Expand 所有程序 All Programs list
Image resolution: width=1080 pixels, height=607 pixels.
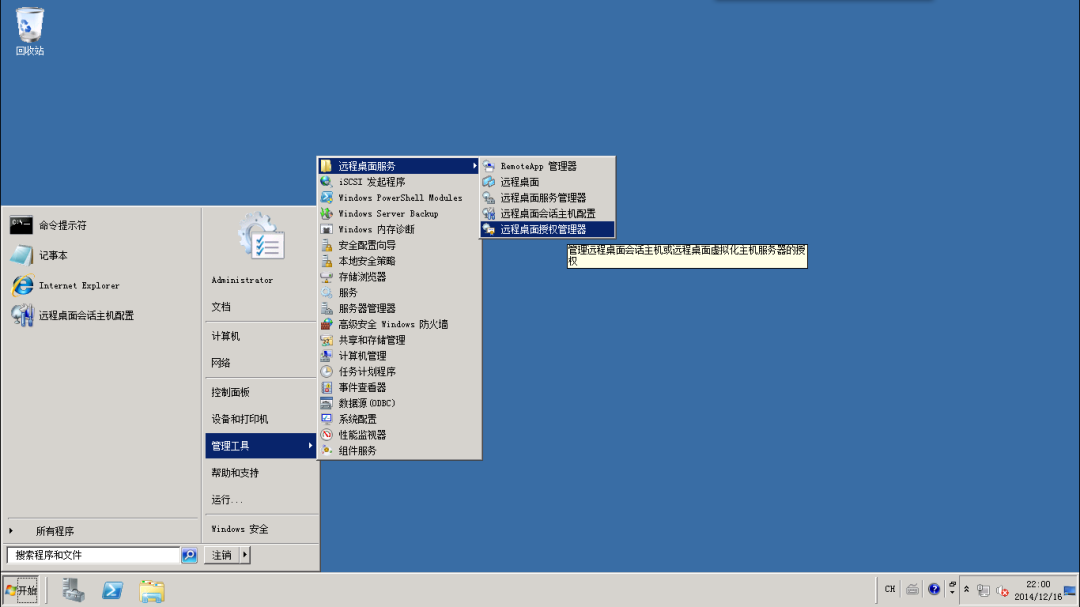(x=103, y=531)
